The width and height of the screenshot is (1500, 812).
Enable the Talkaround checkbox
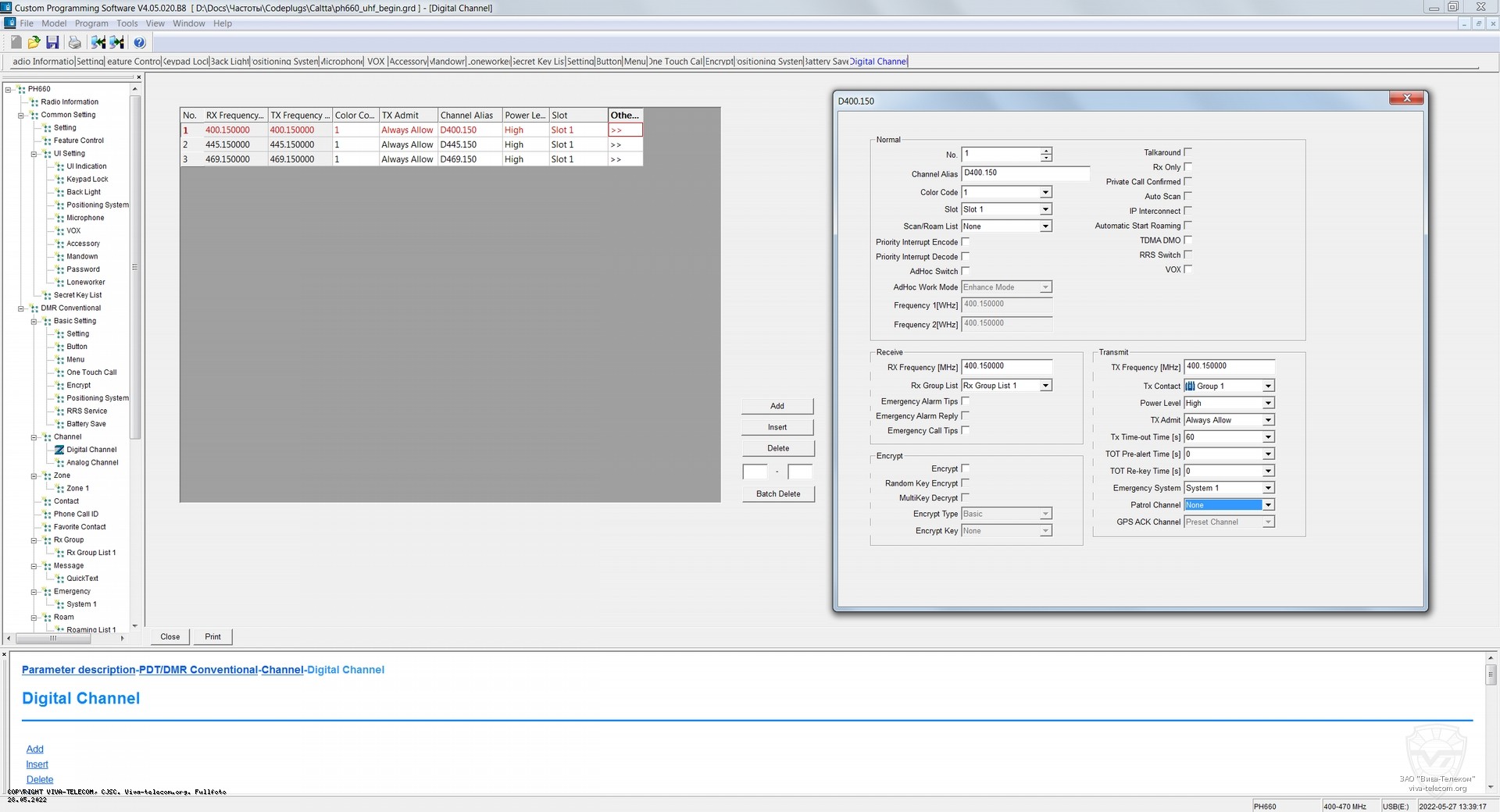[1187, 152]
